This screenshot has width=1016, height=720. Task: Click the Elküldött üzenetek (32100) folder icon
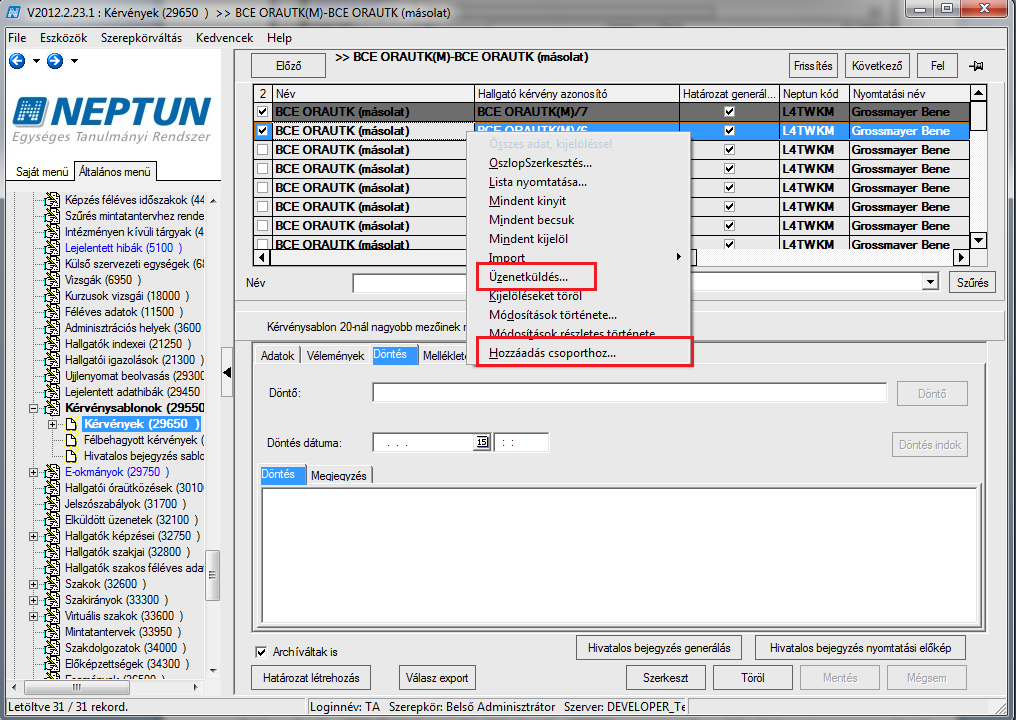[52, 520]
